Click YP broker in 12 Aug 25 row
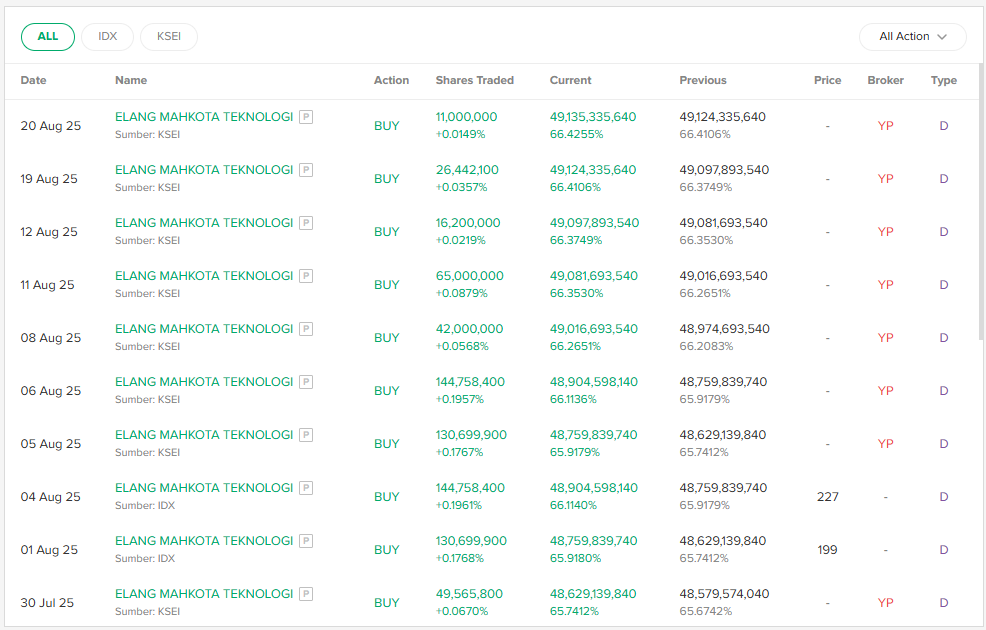The width and height of the screenshot is (986, 630). [885, 231]
